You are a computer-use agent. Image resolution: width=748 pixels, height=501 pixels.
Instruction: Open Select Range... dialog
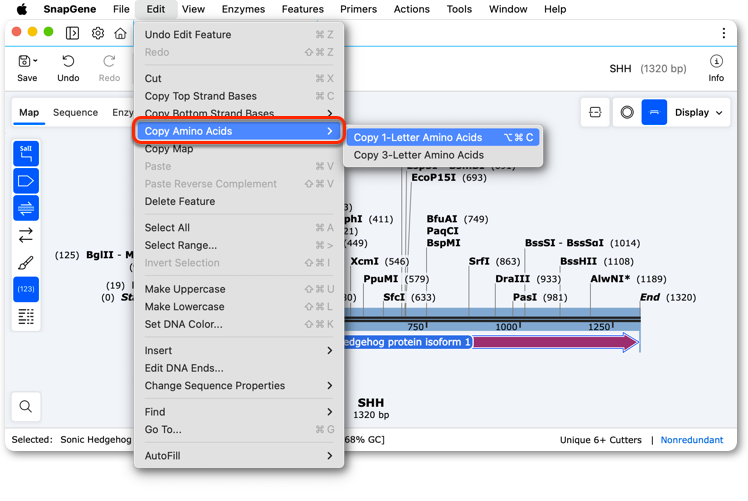239,245
